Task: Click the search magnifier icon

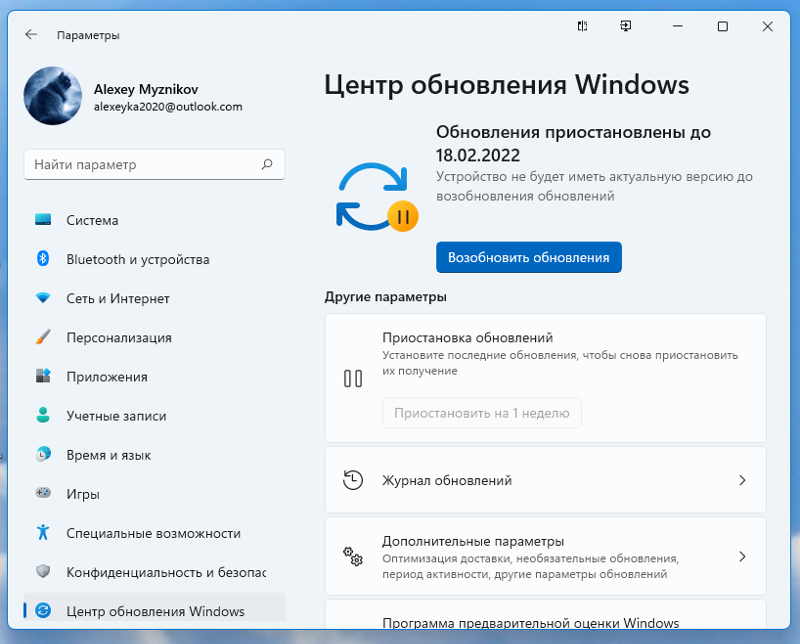Action: point(267,164)
